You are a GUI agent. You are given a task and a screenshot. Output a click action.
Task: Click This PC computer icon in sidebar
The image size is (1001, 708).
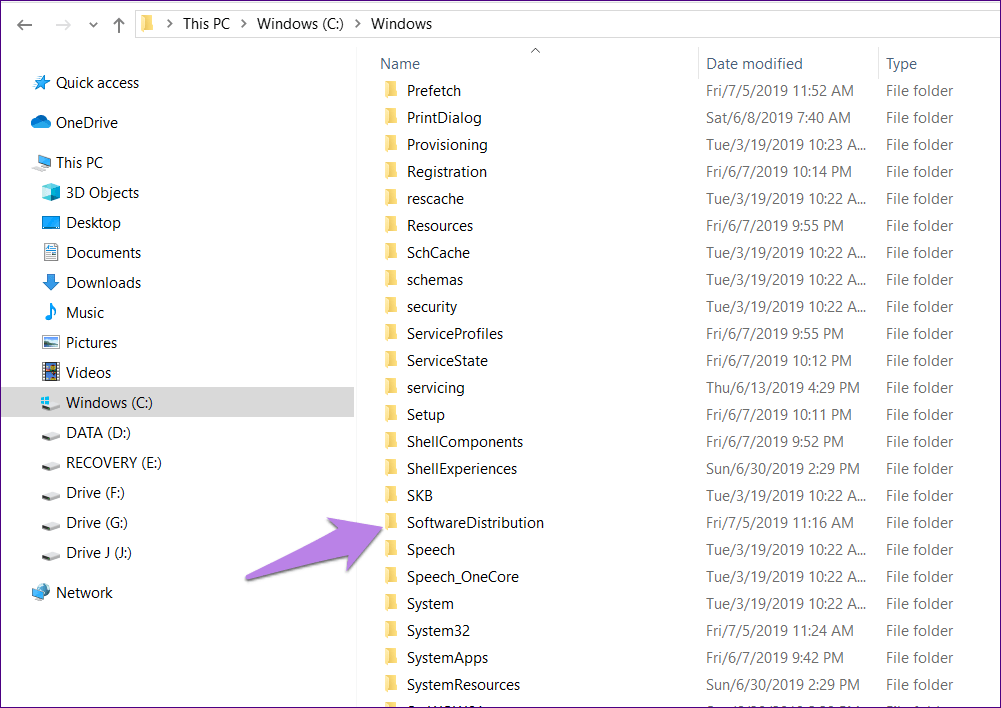pyautogui.click(x=43, y=163)
